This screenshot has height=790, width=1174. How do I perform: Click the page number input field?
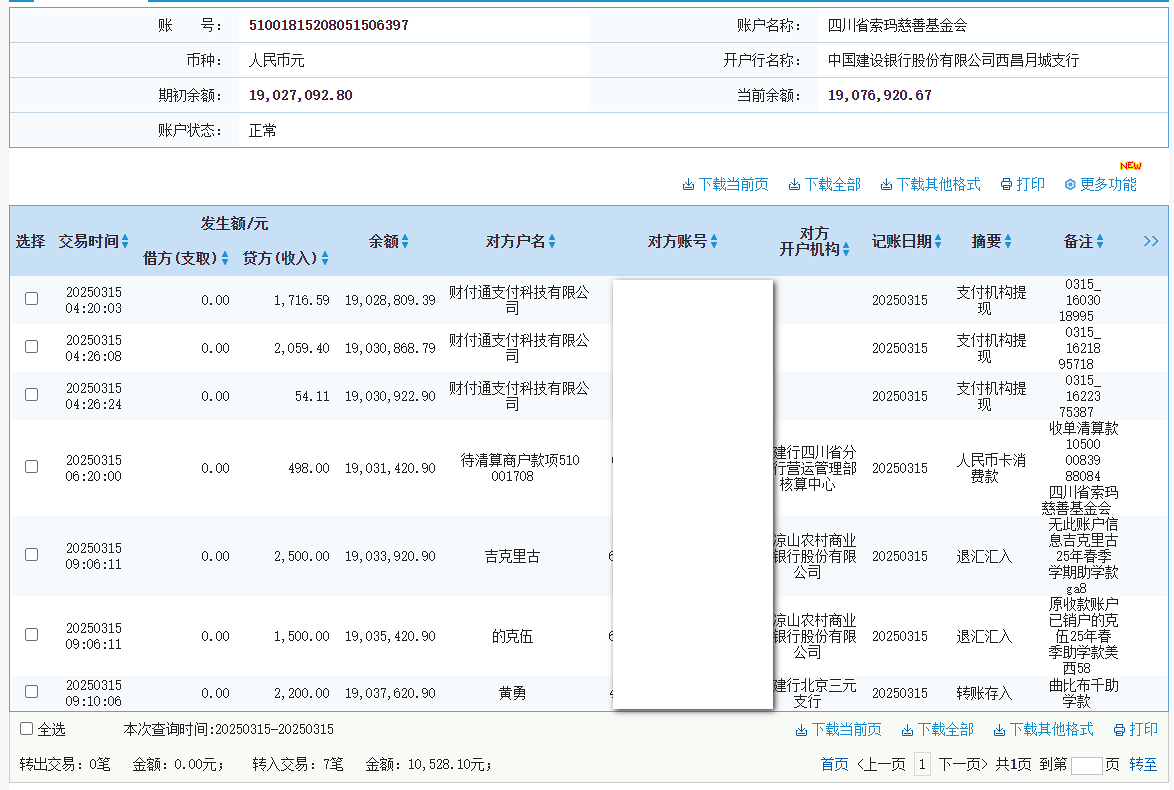(1086, 766)
